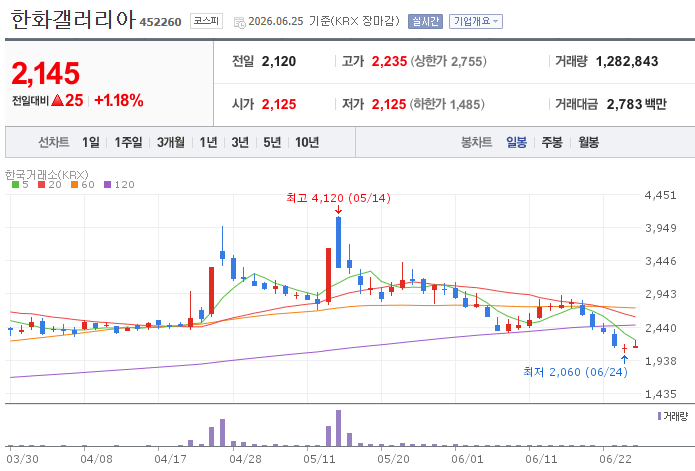This screenshot has width=695, height=471.
Task: Click the red up-triangle change indicator
Action: (x=57, y=100)
